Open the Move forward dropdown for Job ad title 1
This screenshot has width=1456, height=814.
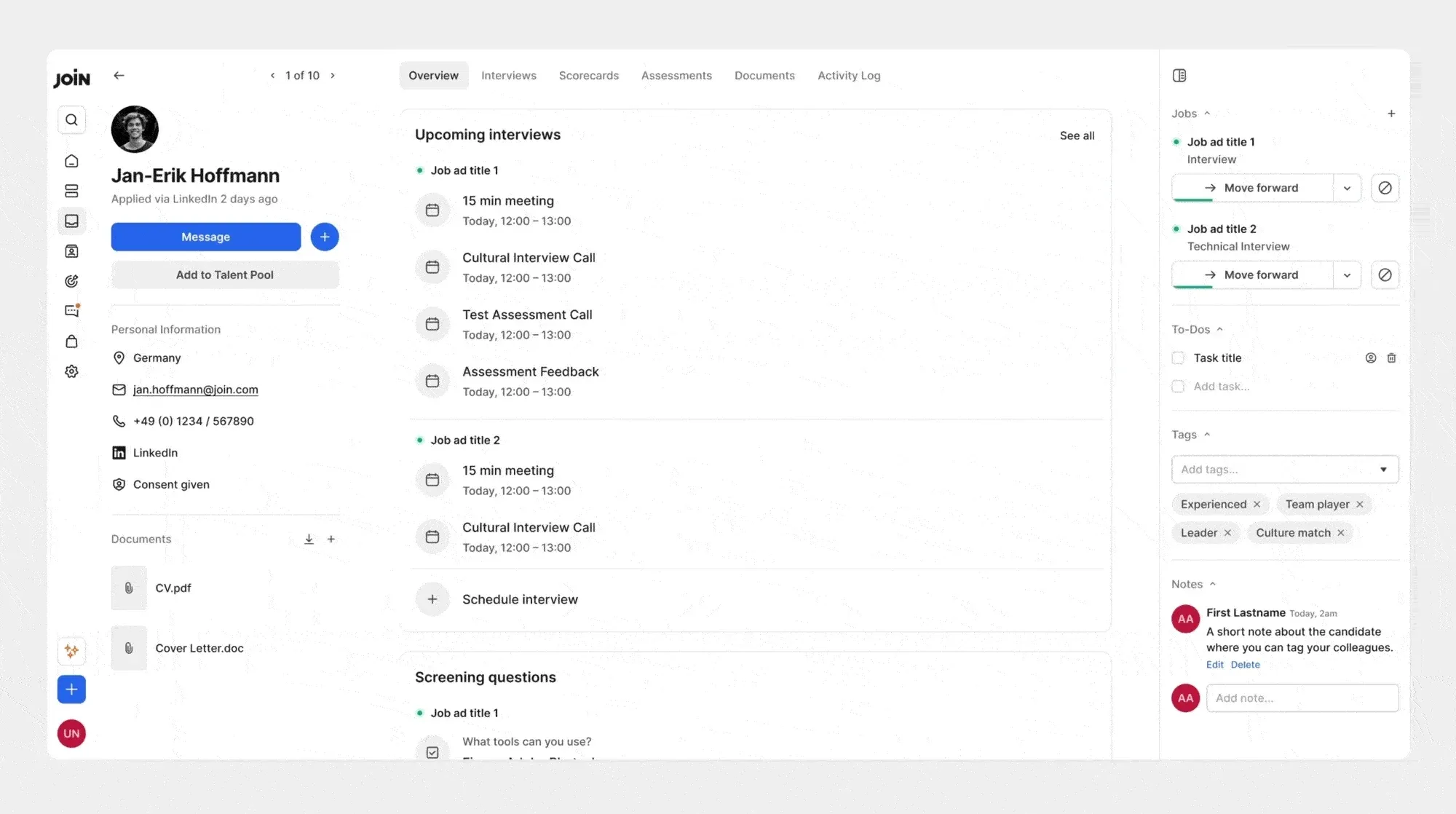1347,188
